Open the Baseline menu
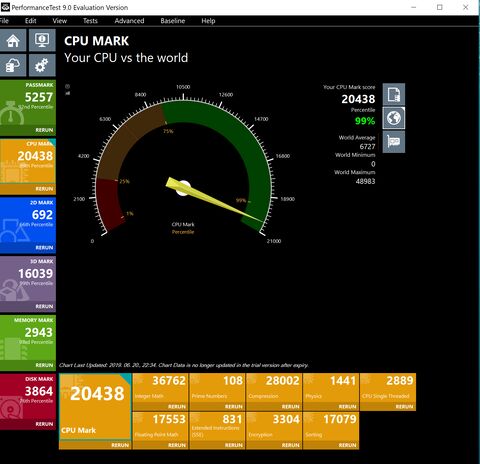480x464 pixels. click(173, 21)
